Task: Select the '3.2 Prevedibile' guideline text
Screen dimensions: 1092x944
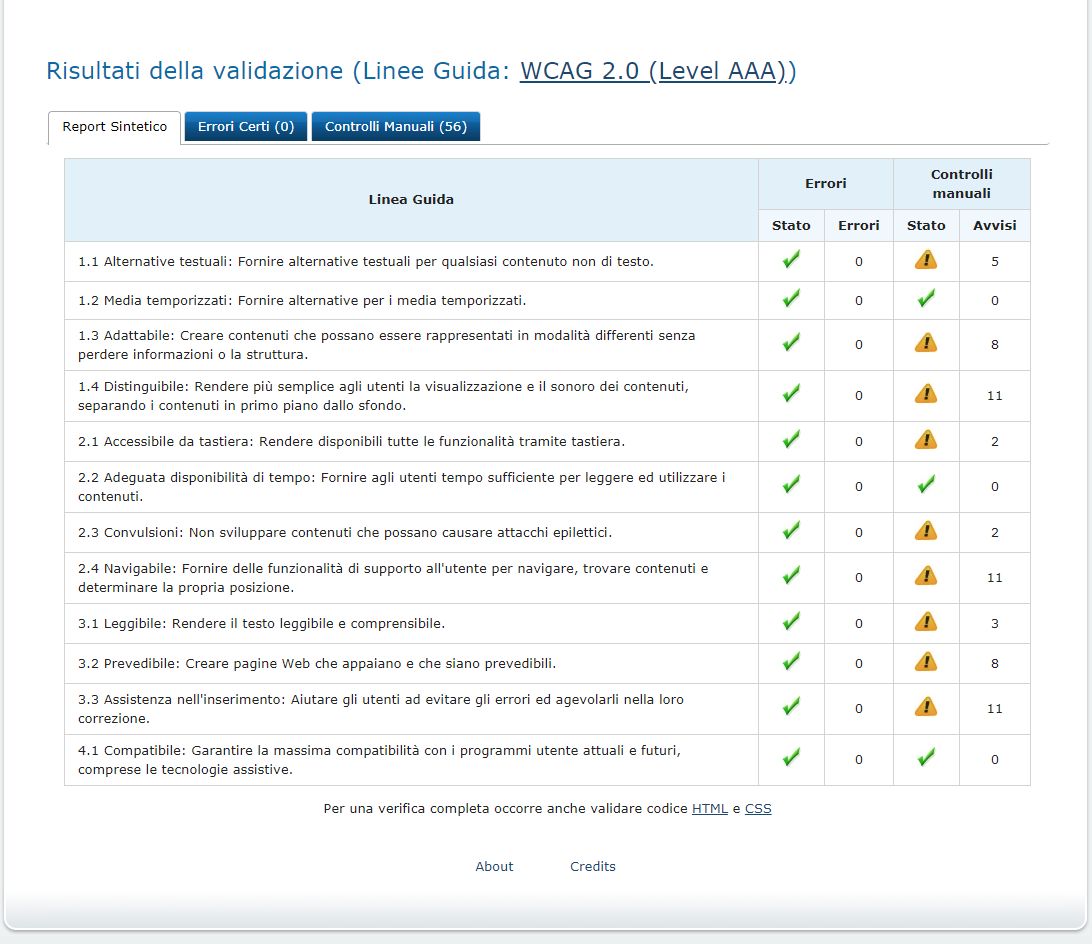Action: 317,663
